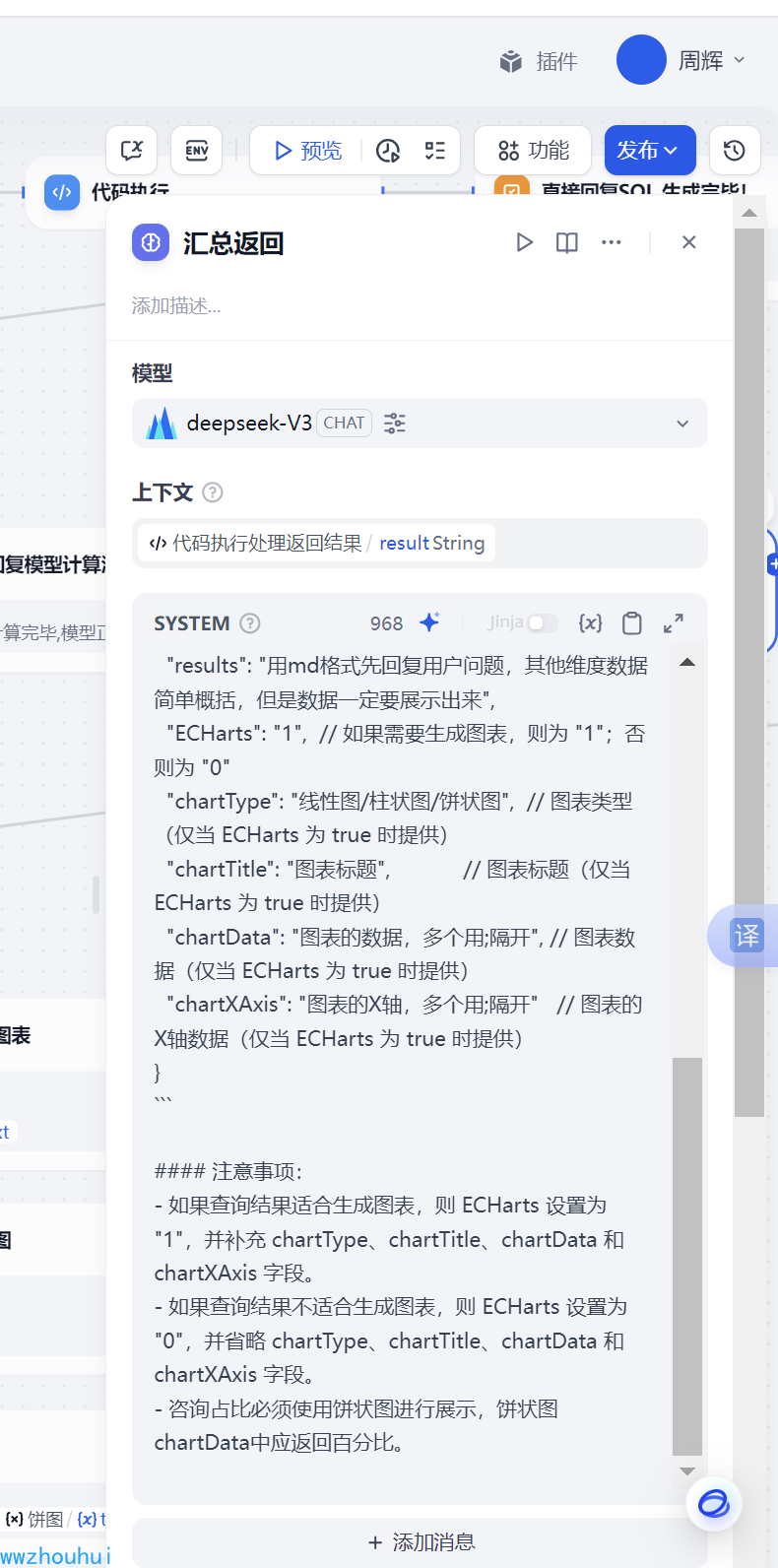Click the prompt scrollbar down arrow
This screenshot has height=1568, width=778.
click(x=687, y=1471)
